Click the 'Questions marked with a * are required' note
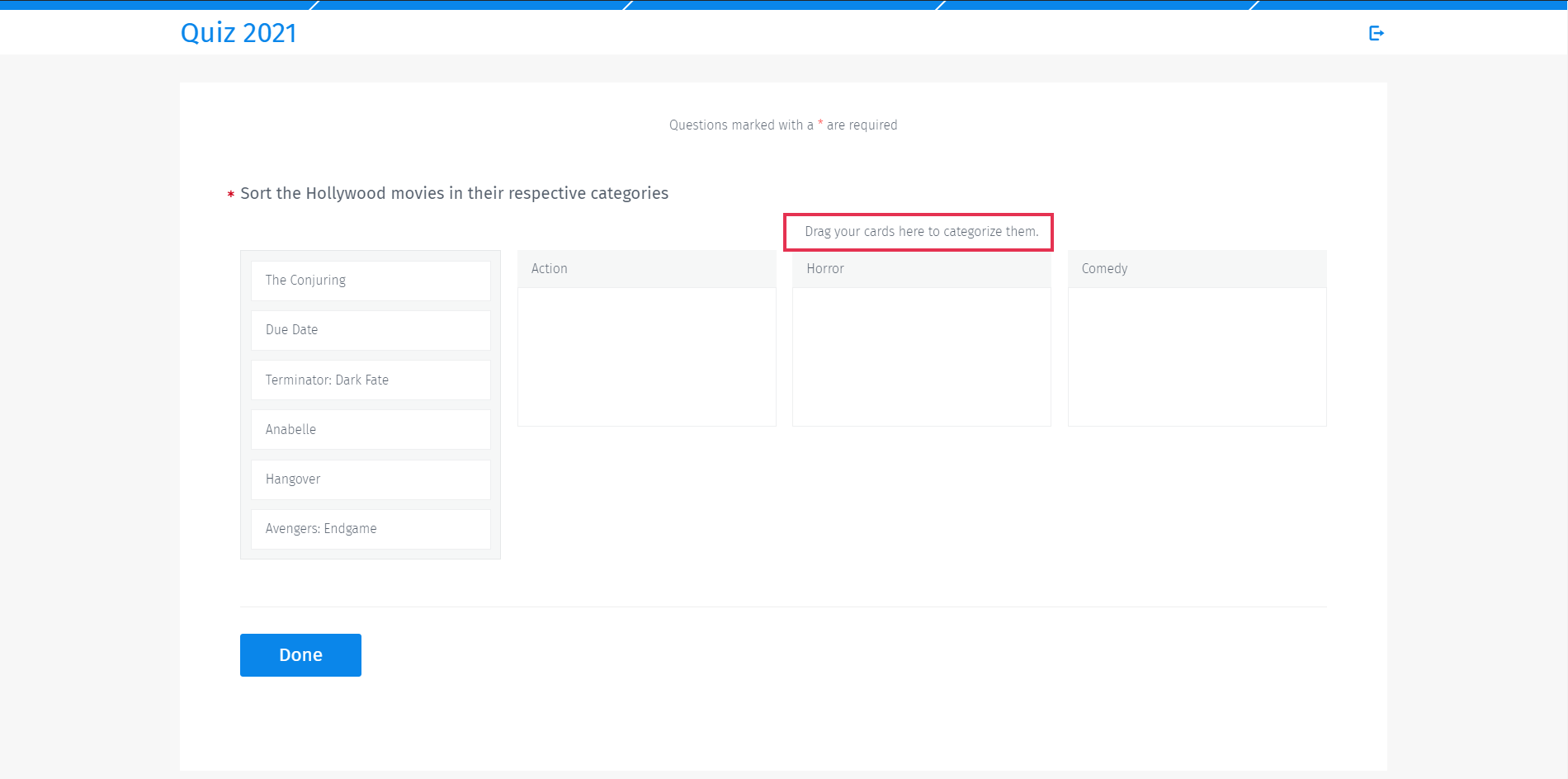Viewport: 1568px width, 779px height. tap(783, 125)
